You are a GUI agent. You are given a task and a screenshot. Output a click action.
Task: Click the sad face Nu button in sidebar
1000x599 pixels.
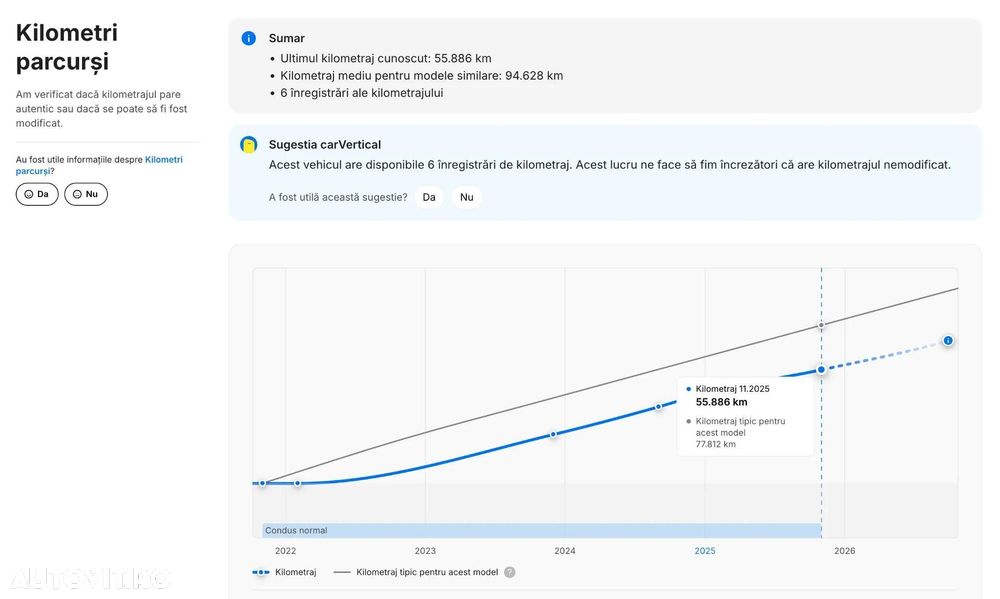click(x=85, y=194)
